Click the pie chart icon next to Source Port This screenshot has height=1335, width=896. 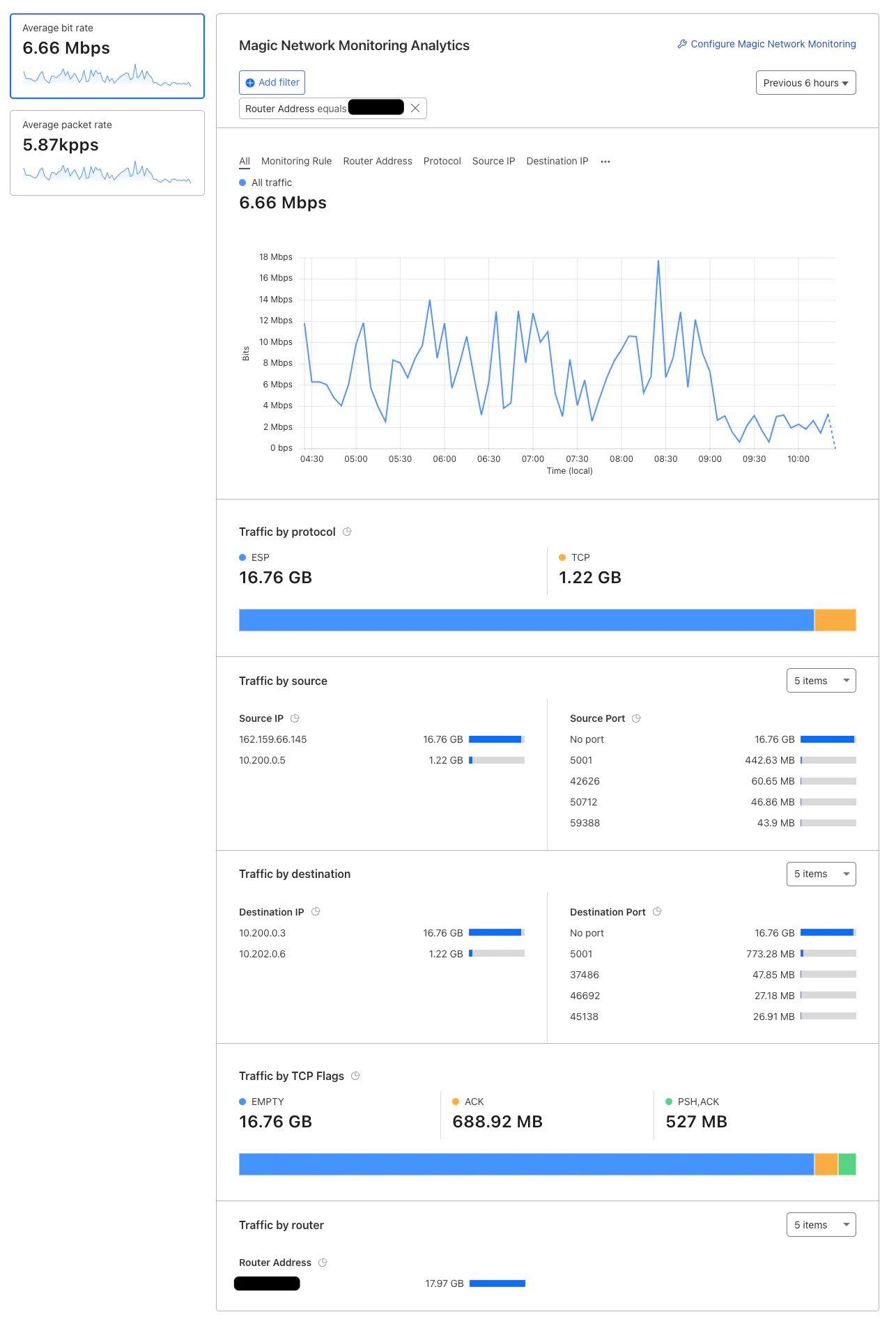coord(636,718)
